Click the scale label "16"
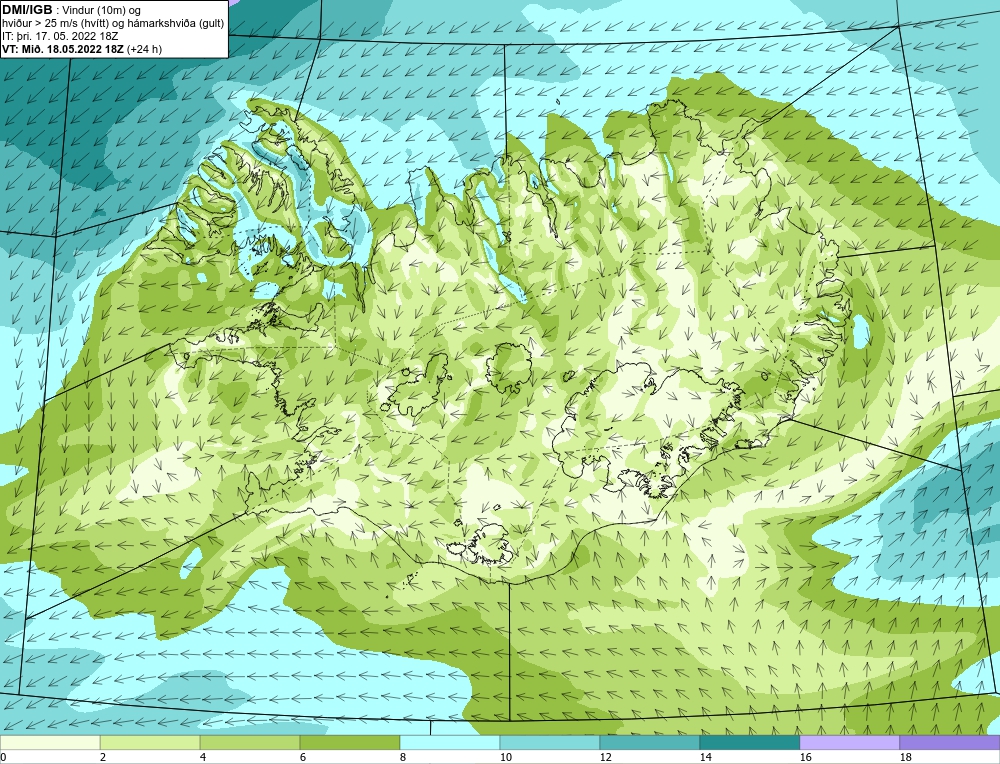The image size is (1000, 764). click(806, 757)
